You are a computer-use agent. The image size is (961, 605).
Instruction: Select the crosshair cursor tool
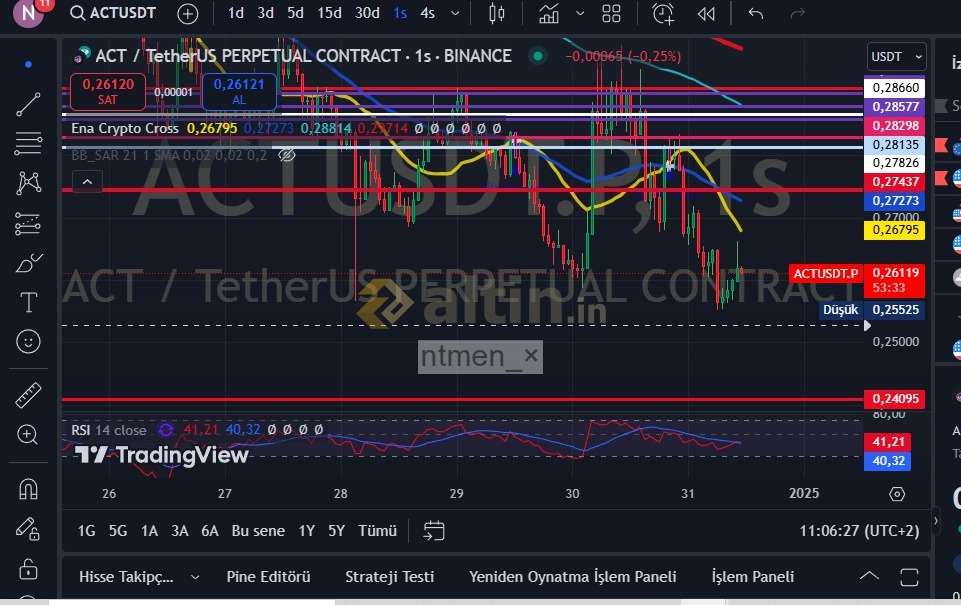tap(28, 64)
